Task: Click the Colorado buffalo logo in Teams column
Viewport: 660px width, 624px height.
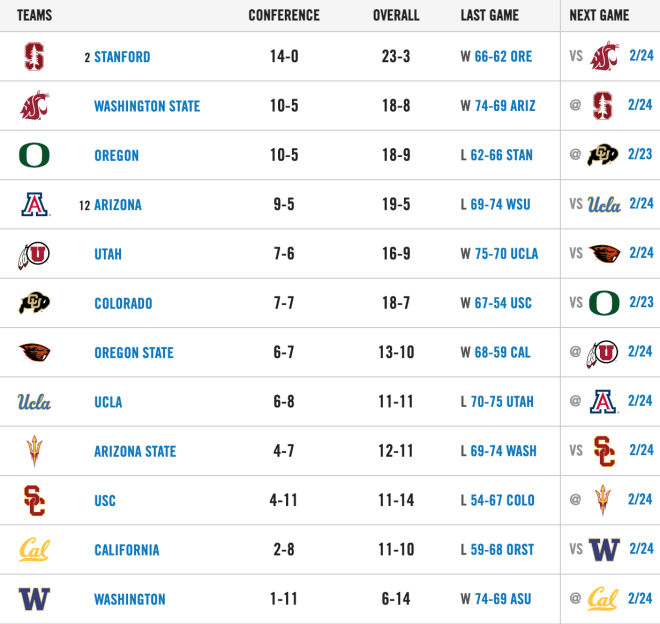Action: pyautogui.click(x=34, y=303)
